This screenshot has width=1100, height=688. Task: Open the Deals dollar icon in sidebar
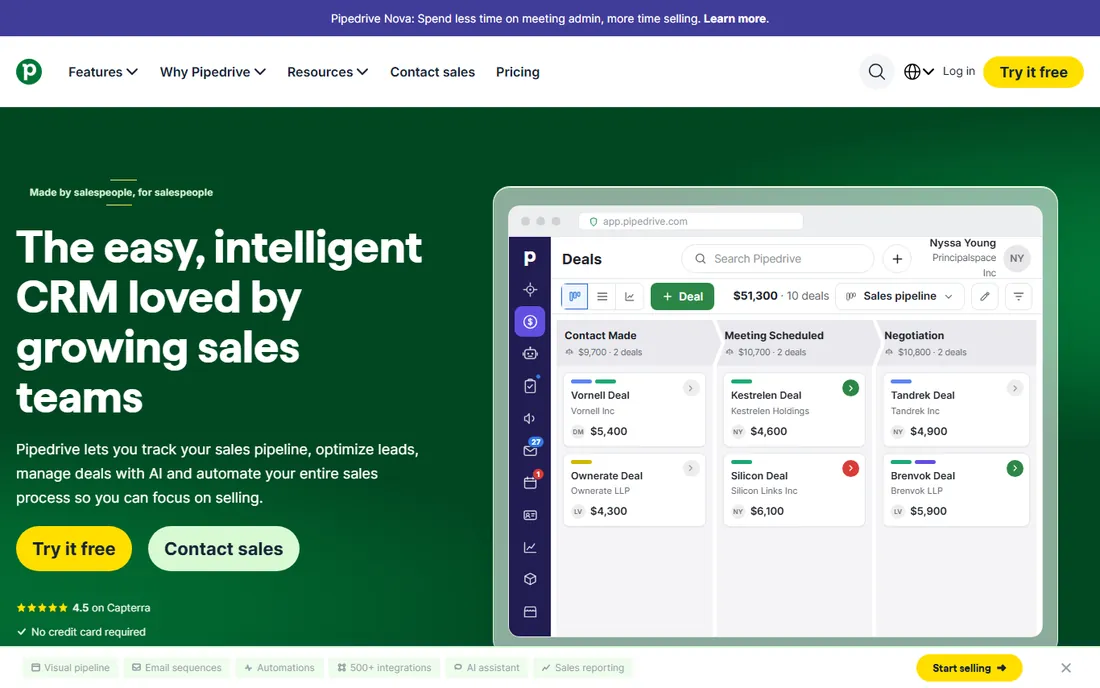pyautogui.click(x=530, y=322)
